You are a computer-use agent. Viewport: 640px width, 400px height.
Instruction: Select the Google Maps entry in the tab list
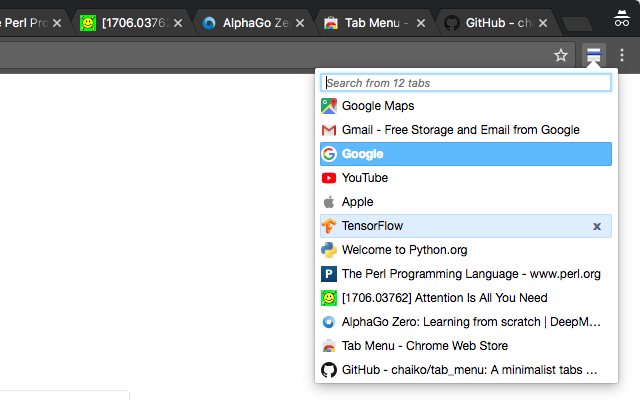tap(378, 106)
